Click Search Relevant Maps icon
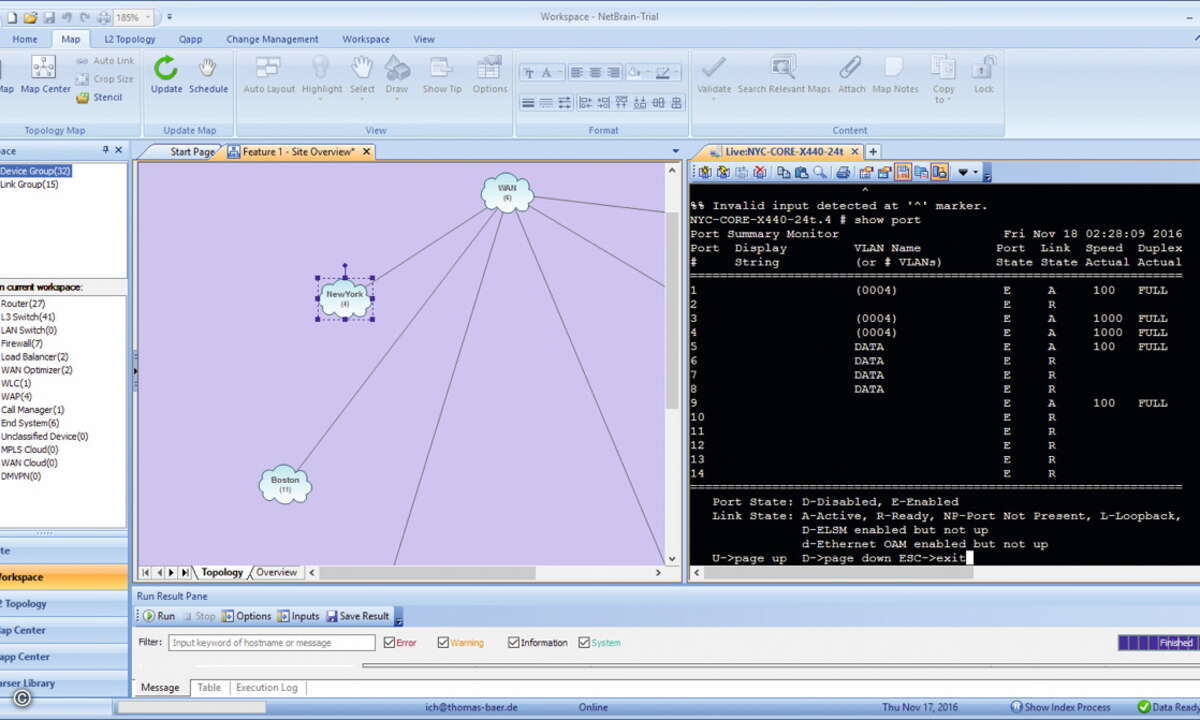Image resolution: width=1200 pixels, height=720 pixels. tap(783, 69)
